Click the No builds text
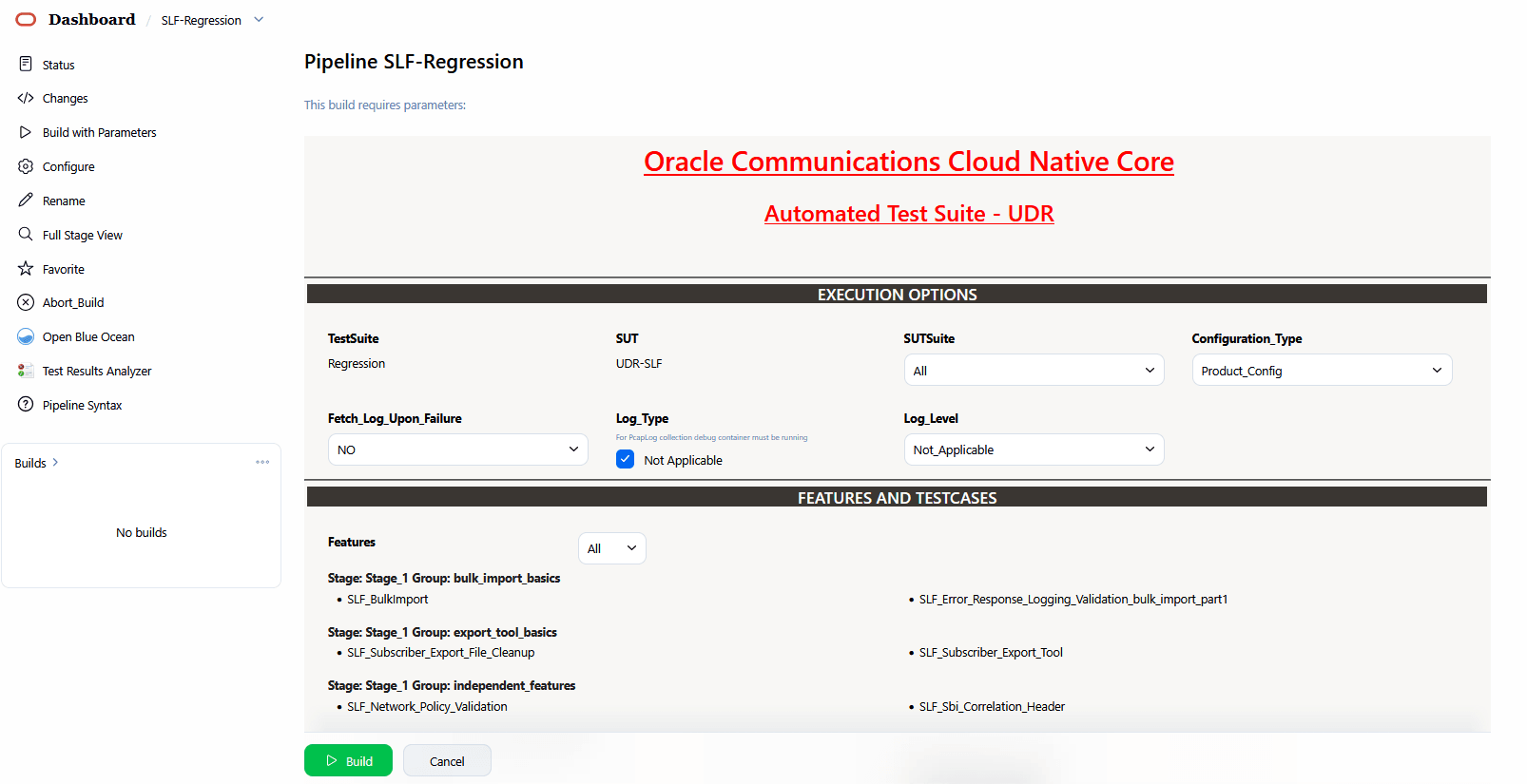Screen dimensions: 1527x784 click(142, 533)
